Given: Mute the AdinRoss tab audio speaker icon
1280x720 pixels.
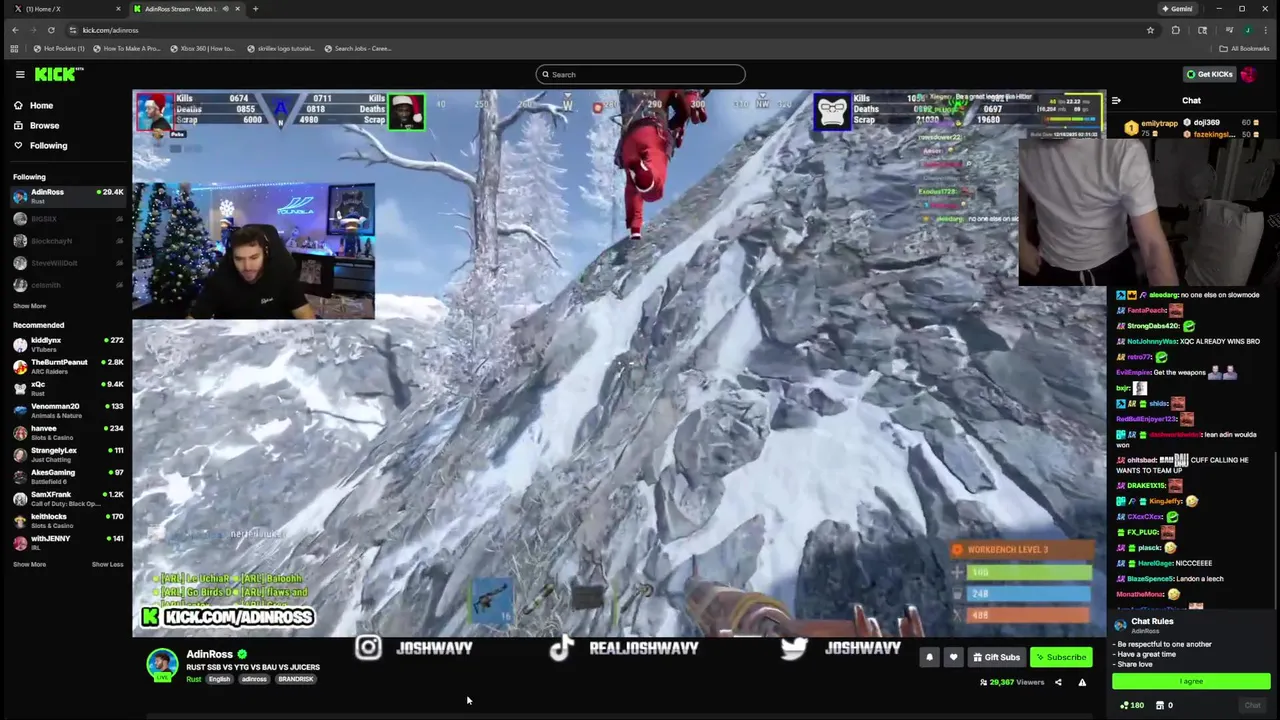Looking at the screenshot, I should coord(225,9).
